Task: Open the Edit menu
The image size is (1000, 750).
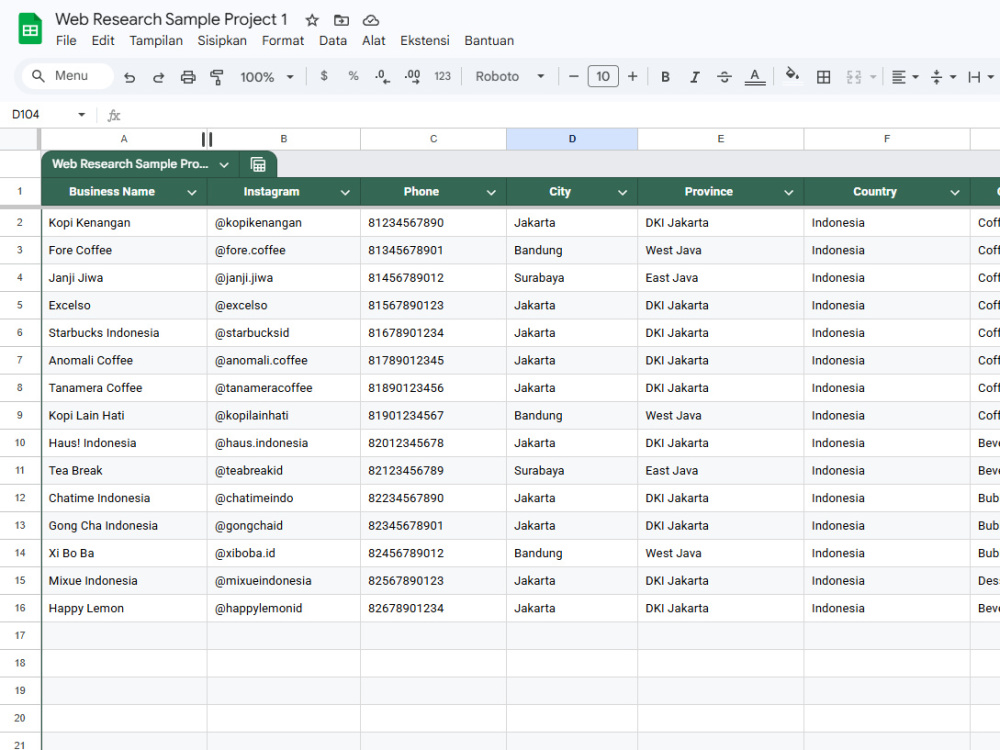Action: [x=103, y=41]
